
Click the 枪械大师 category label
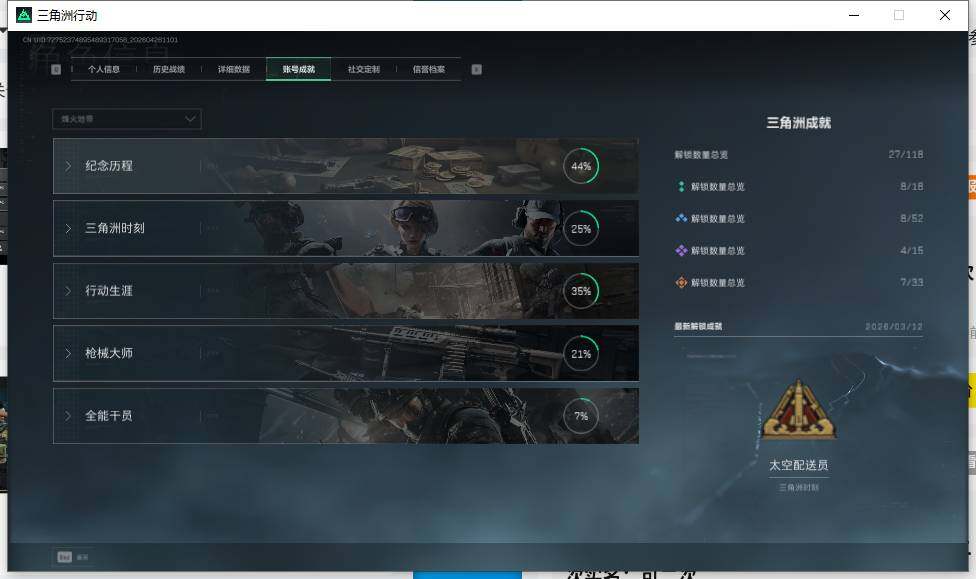tap(109, 353)
